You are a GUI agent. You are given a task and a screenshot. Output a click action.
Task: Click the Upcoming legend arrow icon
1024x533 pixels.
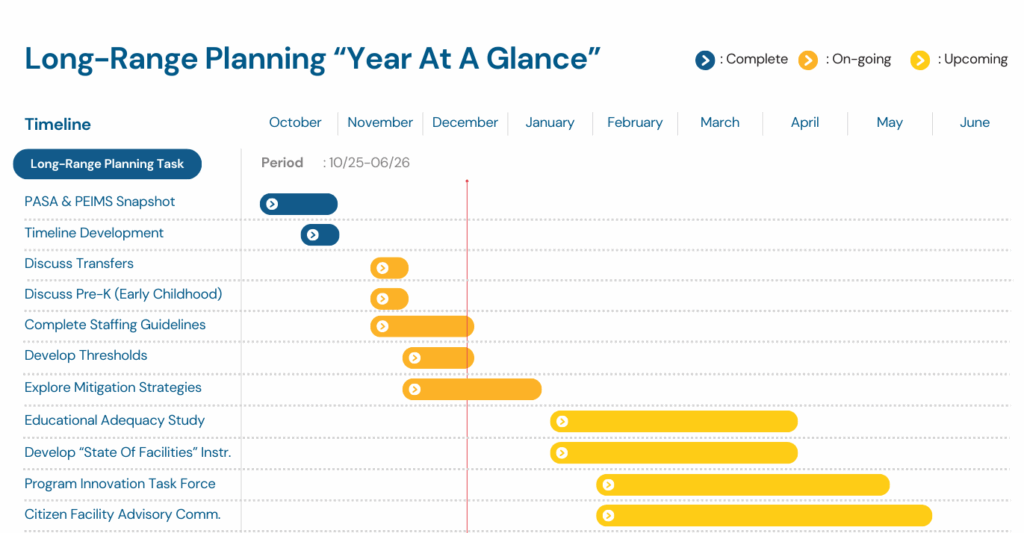[920, 60]
